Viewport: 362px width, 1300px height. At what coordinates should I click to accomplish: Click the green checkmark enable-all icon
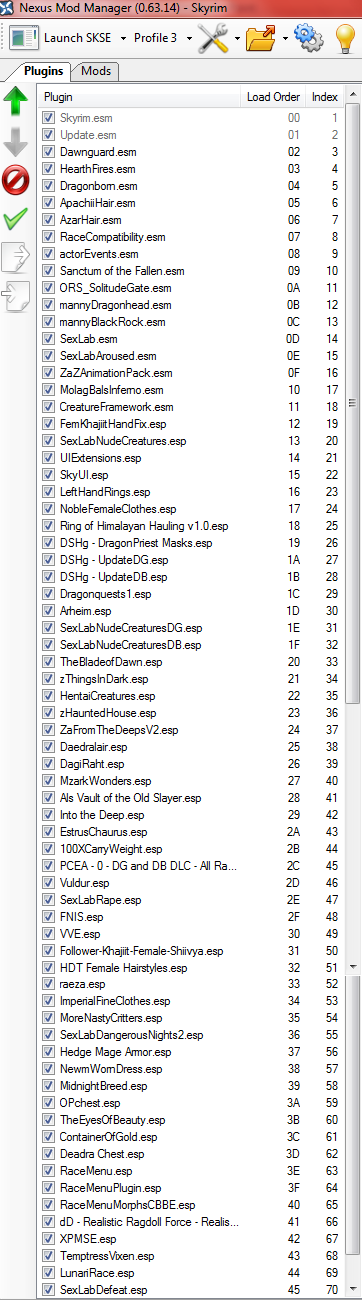16,218
